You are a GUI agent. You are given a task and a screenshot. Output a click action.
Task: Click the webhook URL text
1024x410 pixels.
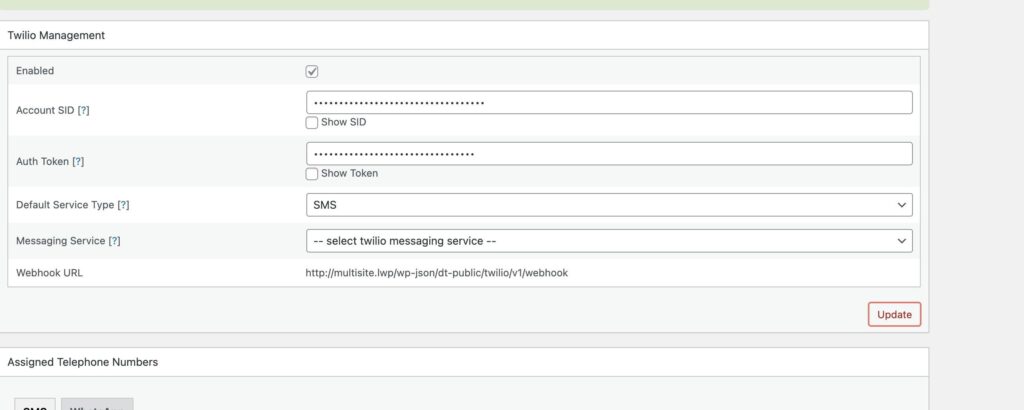click(x=436, y=272)
